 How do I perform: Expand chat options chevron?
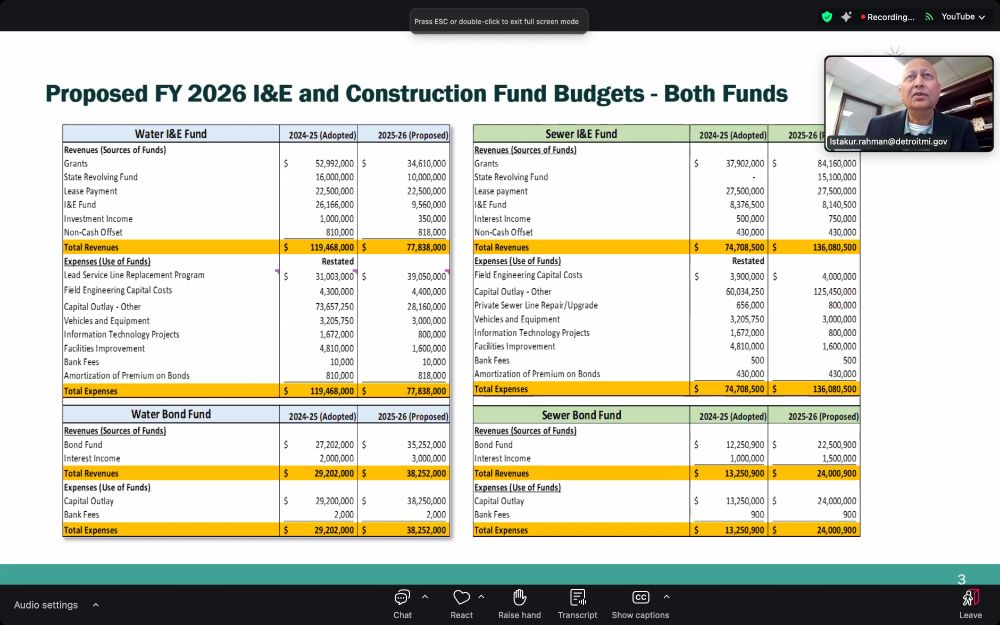(x=425, y=597)
